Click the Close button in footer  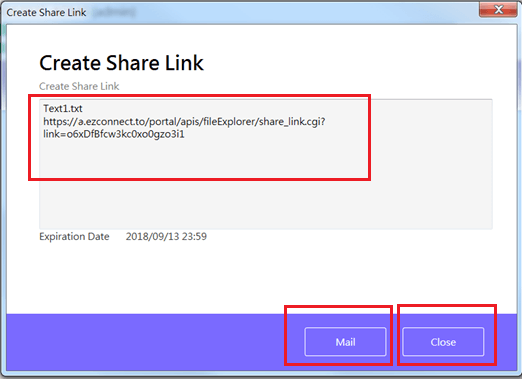pos(443,342)
